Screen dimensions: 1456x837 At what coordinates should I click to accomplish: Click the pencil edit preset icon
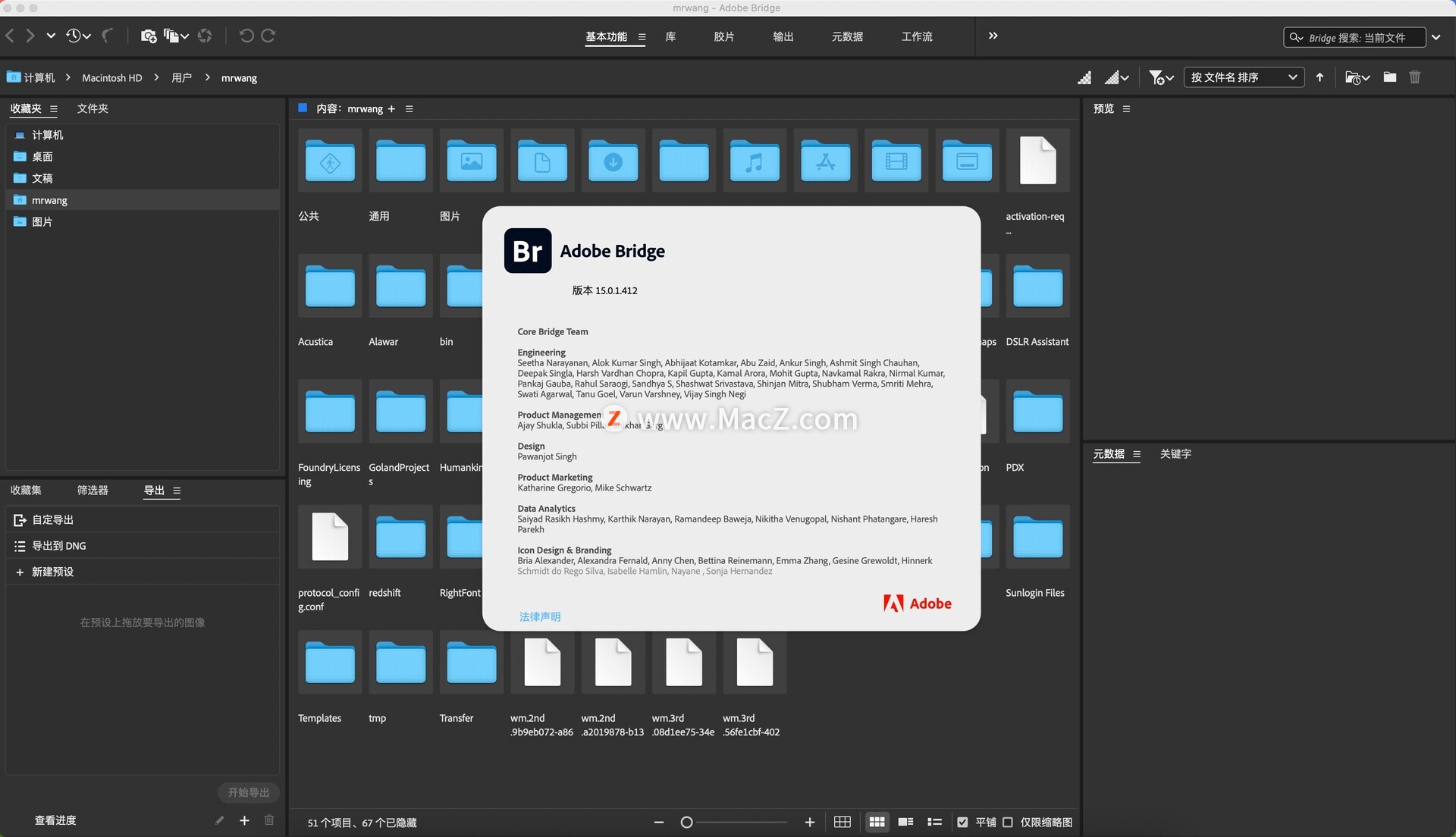pos(219,820)
